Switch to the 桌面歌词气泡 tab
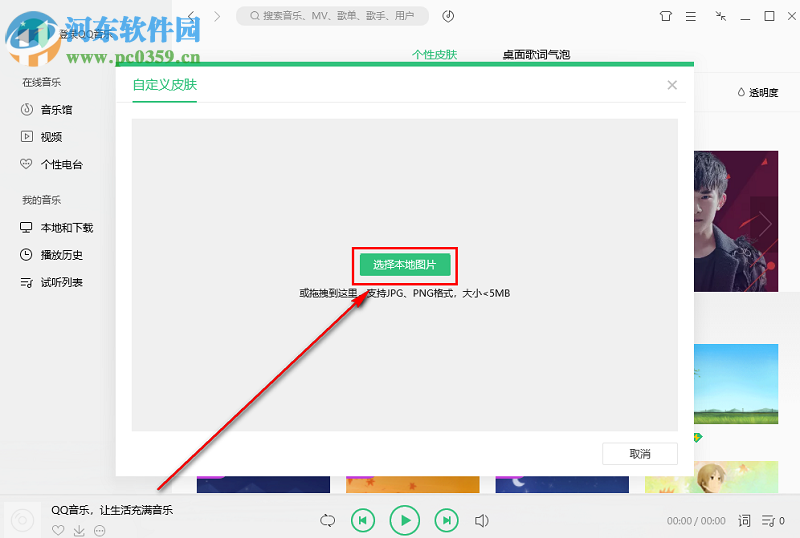The width and height of the screenshot is (800, 538). coord(536,55)
